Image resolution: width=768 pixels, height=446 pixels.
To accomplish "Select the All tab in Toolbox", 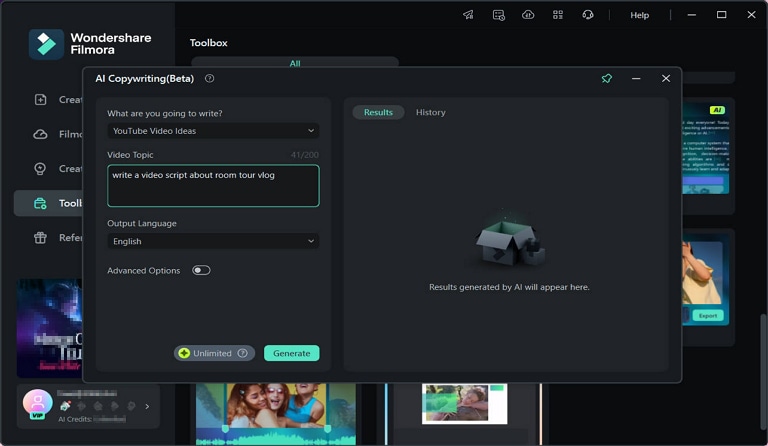I will (295, 63).
